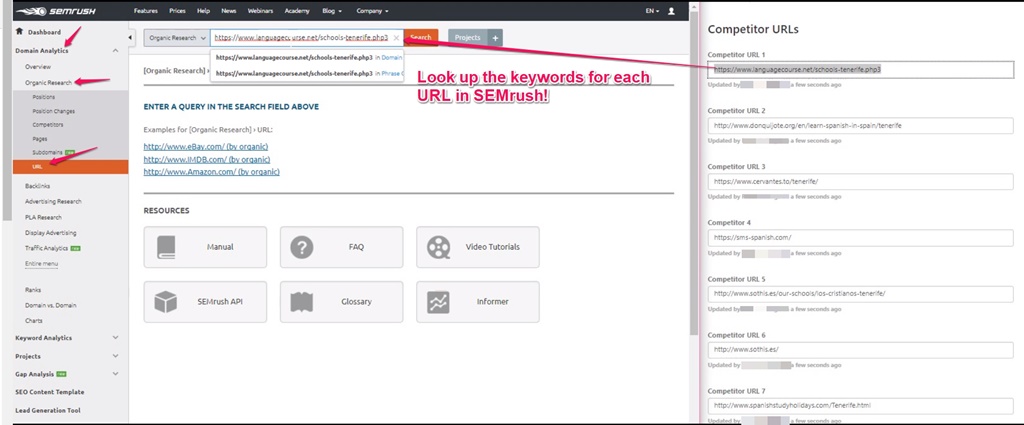
Task: Open the IMDB.com organic example link
Action: pyautogui.click(x=207, y=159)
